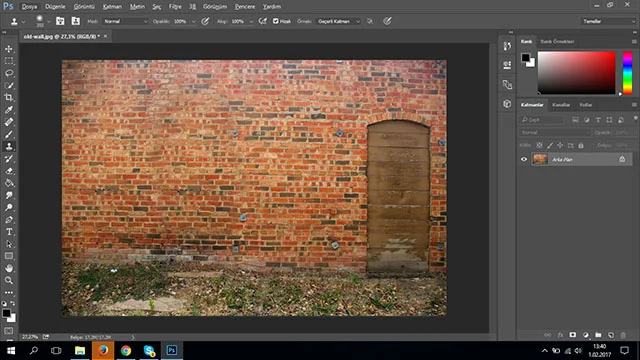The image size is (640, 360).
Task: Open the Filtre menu
Action: tap(175, 7)
